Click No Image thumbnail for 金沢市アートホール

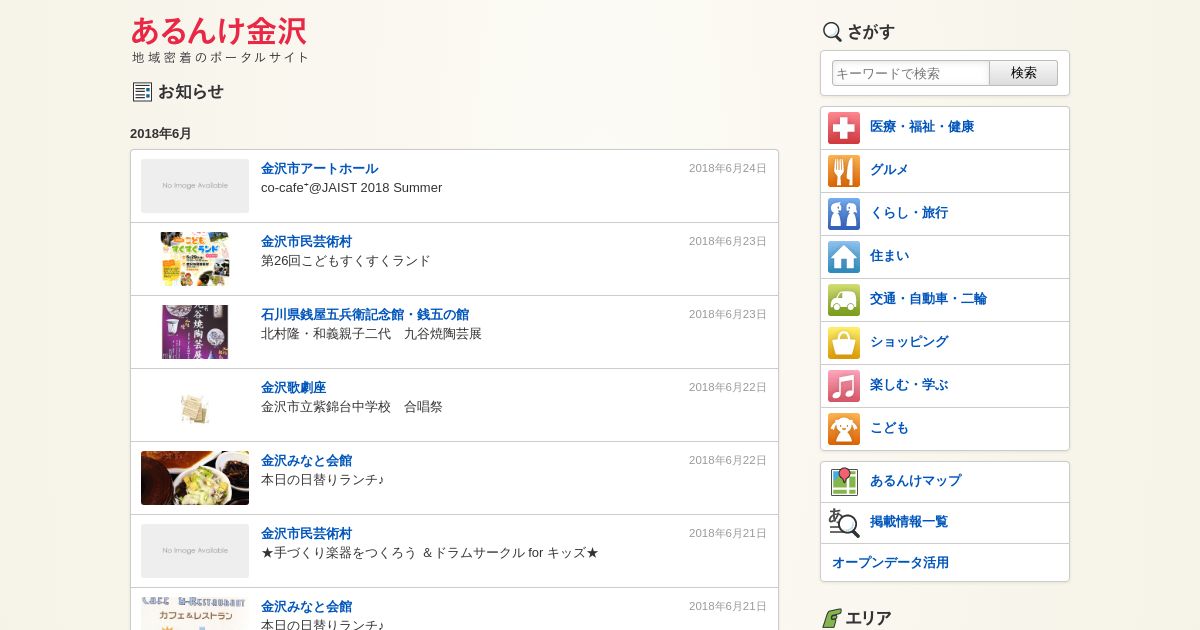click(x=195, y=186)
